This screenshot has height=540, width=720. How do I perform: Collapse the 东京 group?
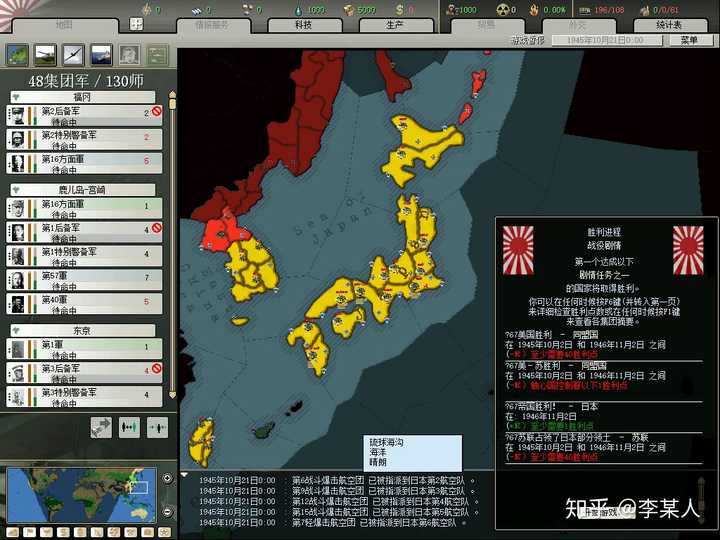point(17,330)
